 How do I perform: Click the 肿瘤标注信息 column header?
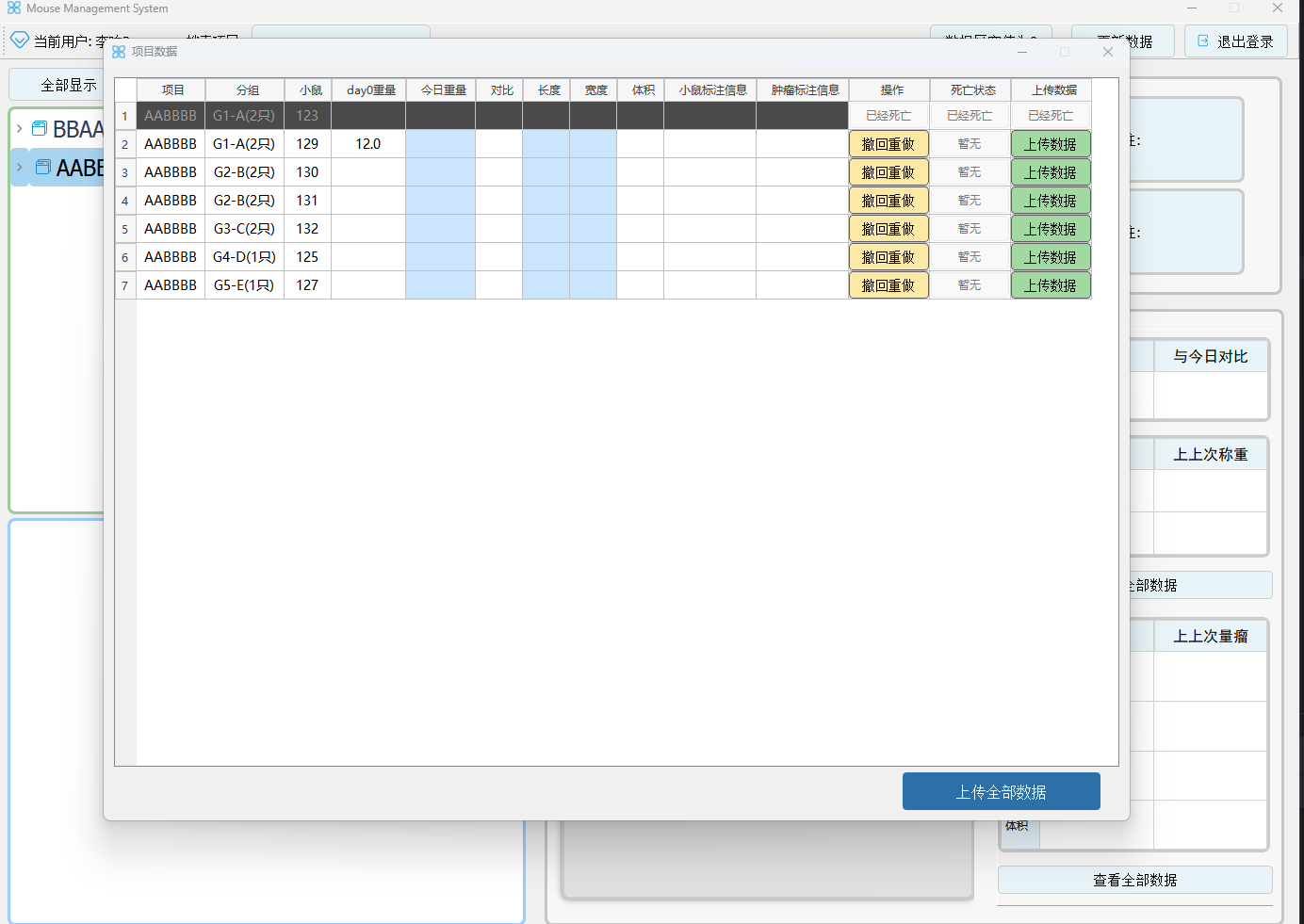[804, 90]
